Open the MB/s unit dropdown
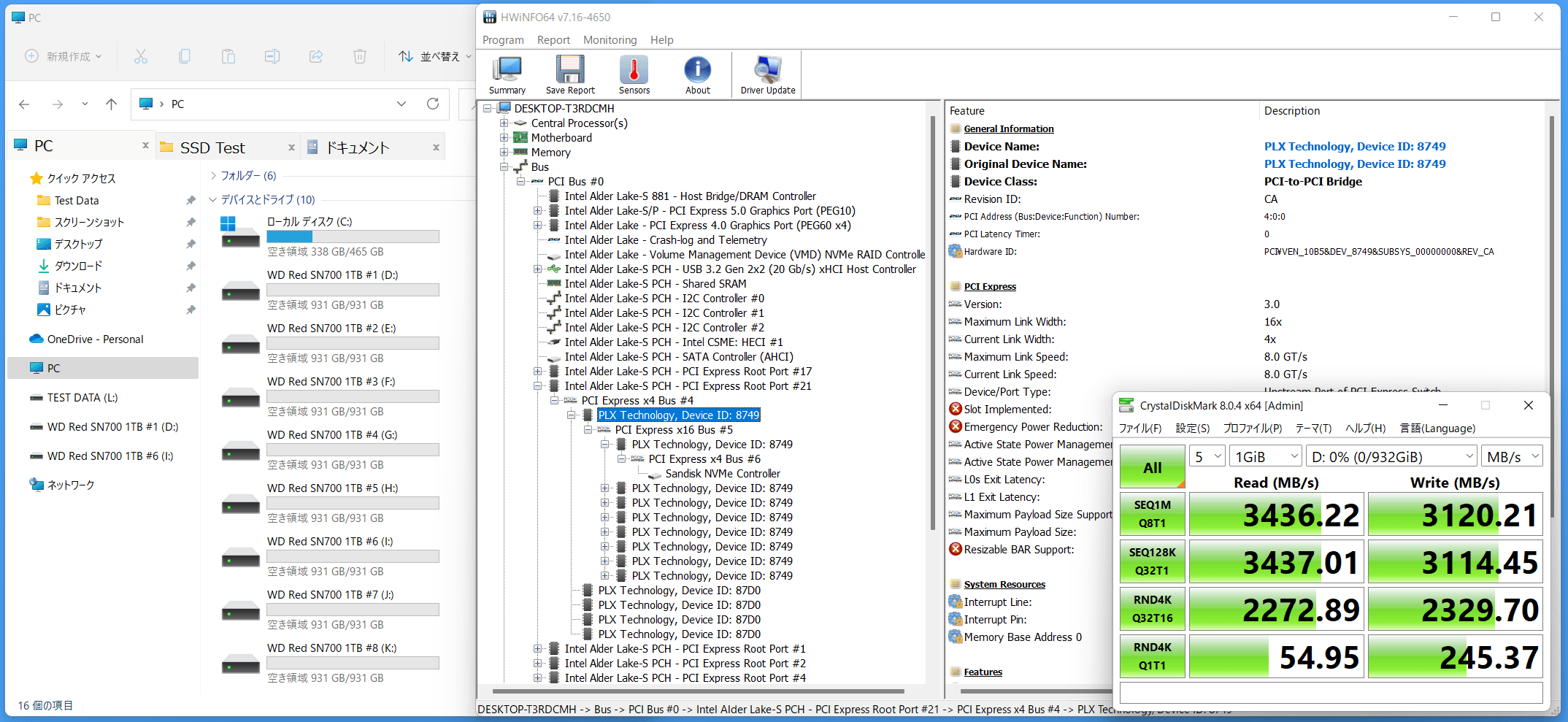This screenshot has height=722, width=1568. 1512,457
